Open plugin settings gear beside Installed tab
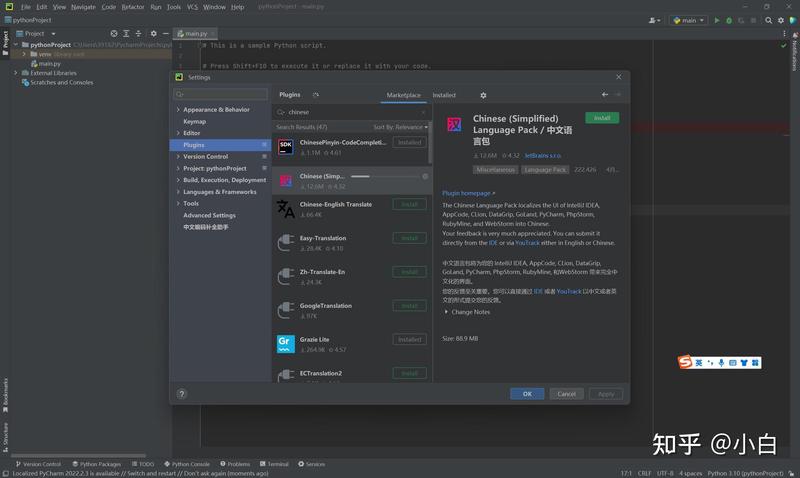This screenshot has width=800, height=478. 483,95
